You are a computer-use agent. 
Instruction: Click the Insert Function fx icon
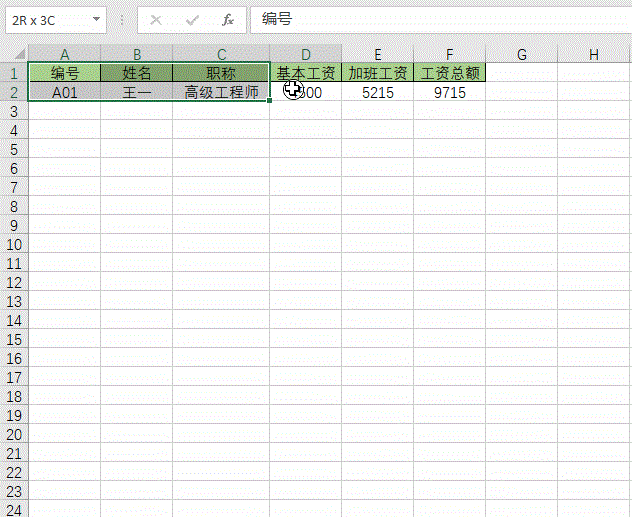pyautogui.click(x=227, y=20)
